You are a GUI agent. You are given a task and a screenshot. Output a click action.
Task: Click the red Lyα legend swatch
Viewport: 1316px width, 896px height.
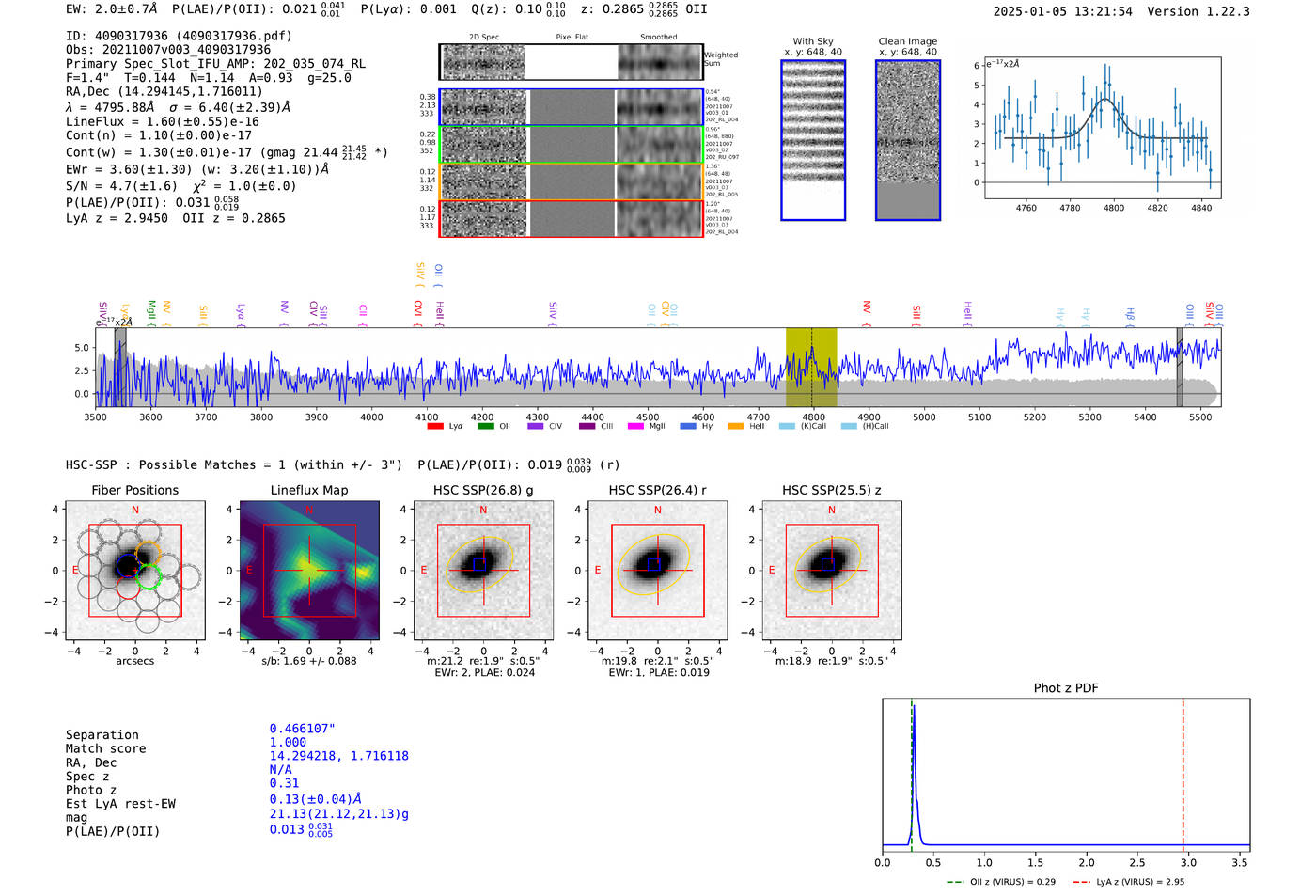coord(435,426)
